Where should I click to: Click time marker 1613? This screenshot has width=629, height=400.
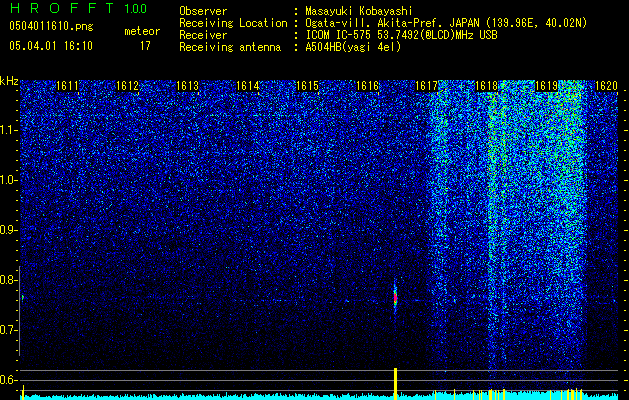click(x=187, y=86)
